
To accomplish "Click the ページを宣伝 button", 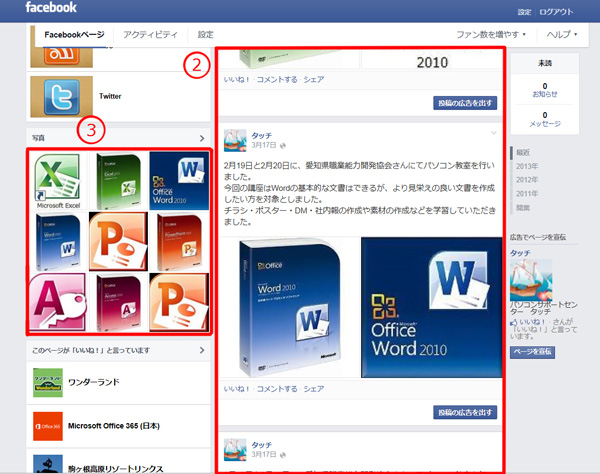I will [532, 352].
